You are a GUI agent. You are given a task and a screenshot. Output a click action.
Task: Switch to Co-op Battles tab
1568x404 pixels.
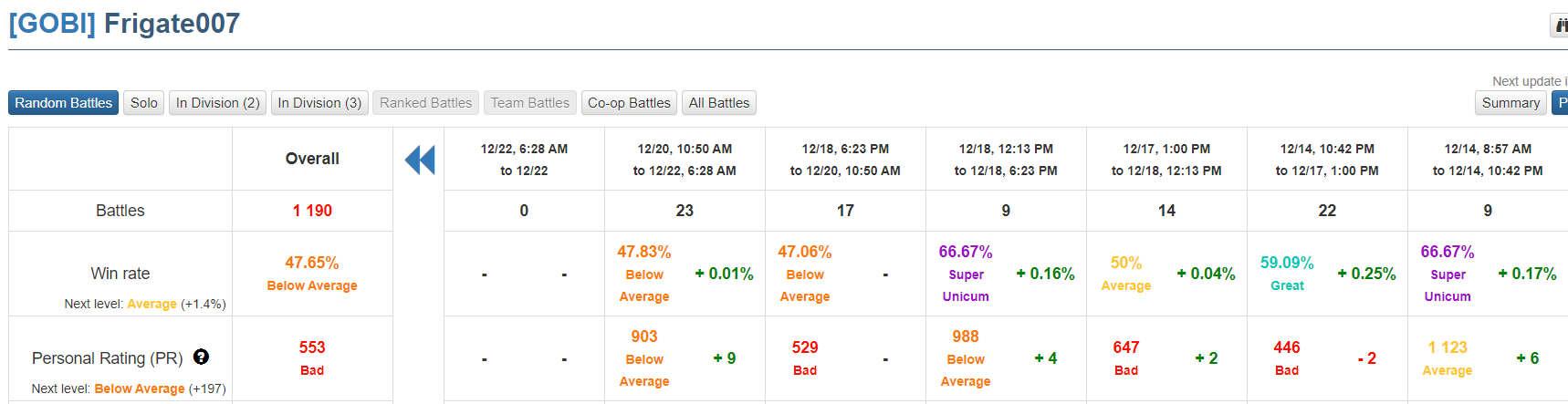click(x=629, y=103)
